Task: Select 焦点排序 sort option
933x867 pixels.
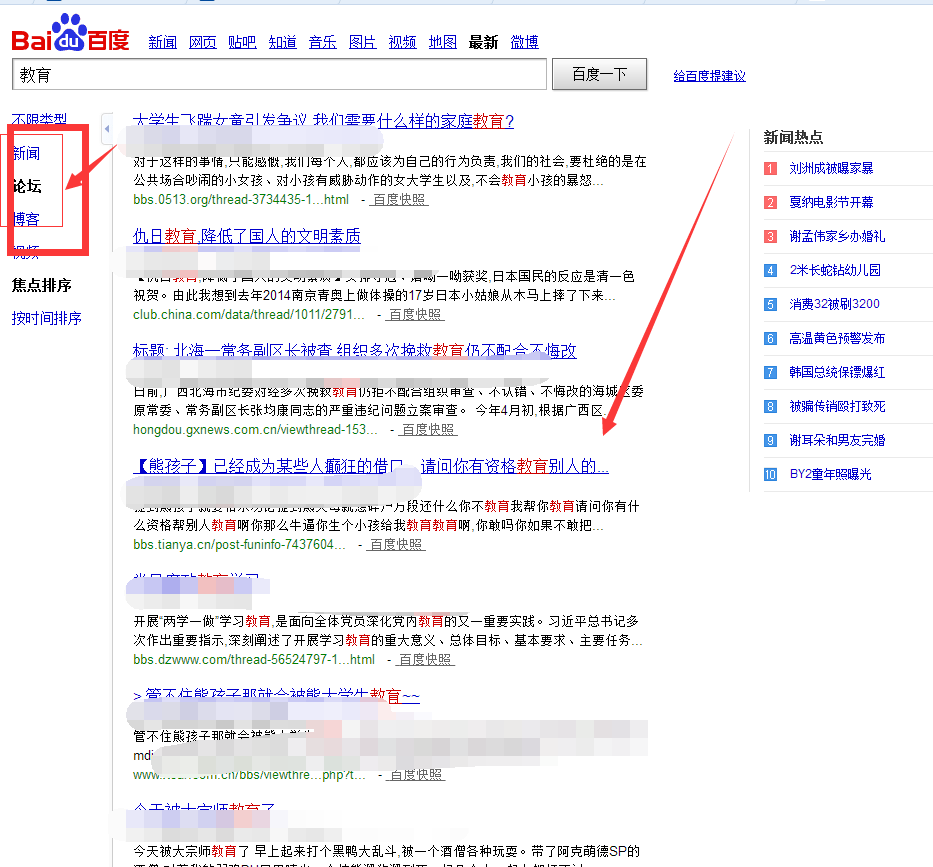Action: [42, 285]
